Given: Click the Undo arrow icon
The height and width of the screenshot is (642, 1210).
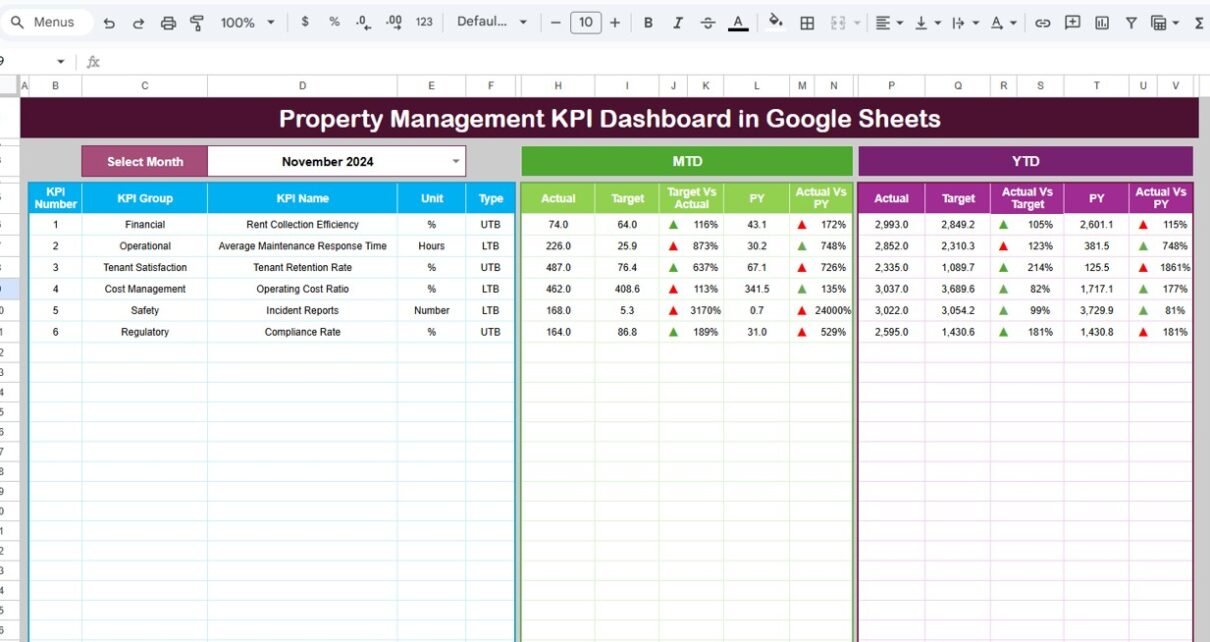Looking at the screenshot, I should pyautogui.click(x=109, y=22).
